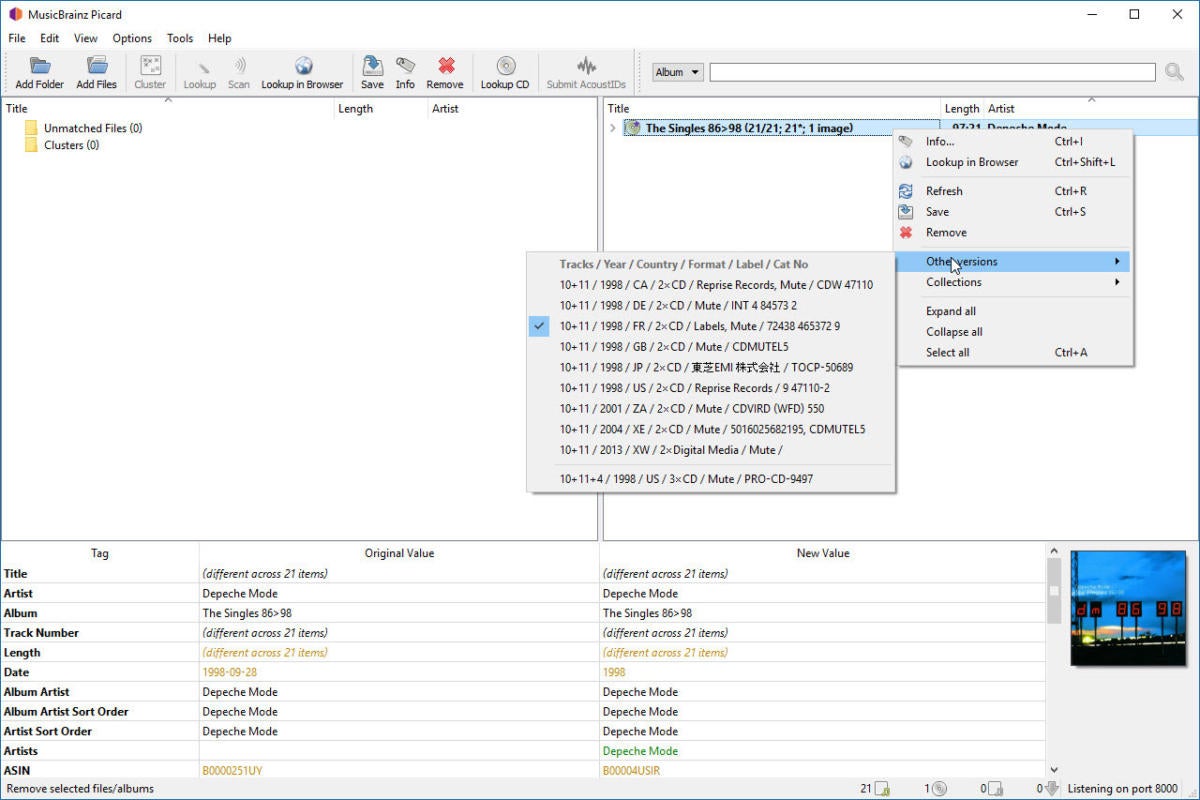The width and height of the screenshot is (1200, 800).
Task: Click the red Remove toolbar icon
Action: (445, 66)
